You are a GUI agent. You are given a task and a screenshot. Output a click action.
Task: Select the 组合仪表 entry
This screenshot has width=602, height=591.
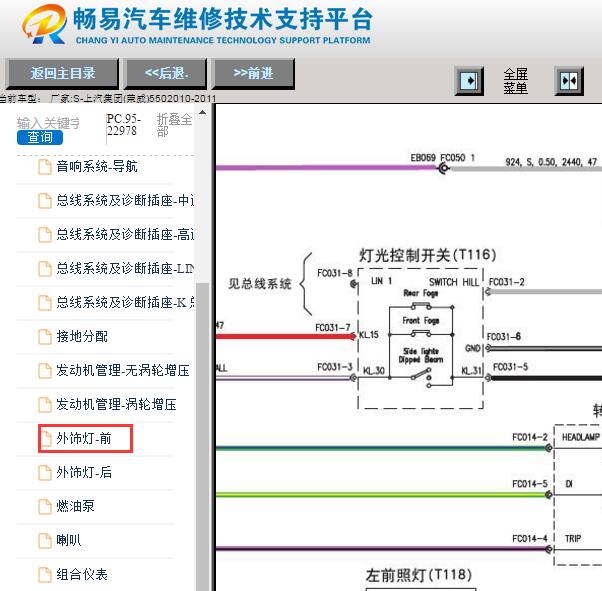[82, 574]
